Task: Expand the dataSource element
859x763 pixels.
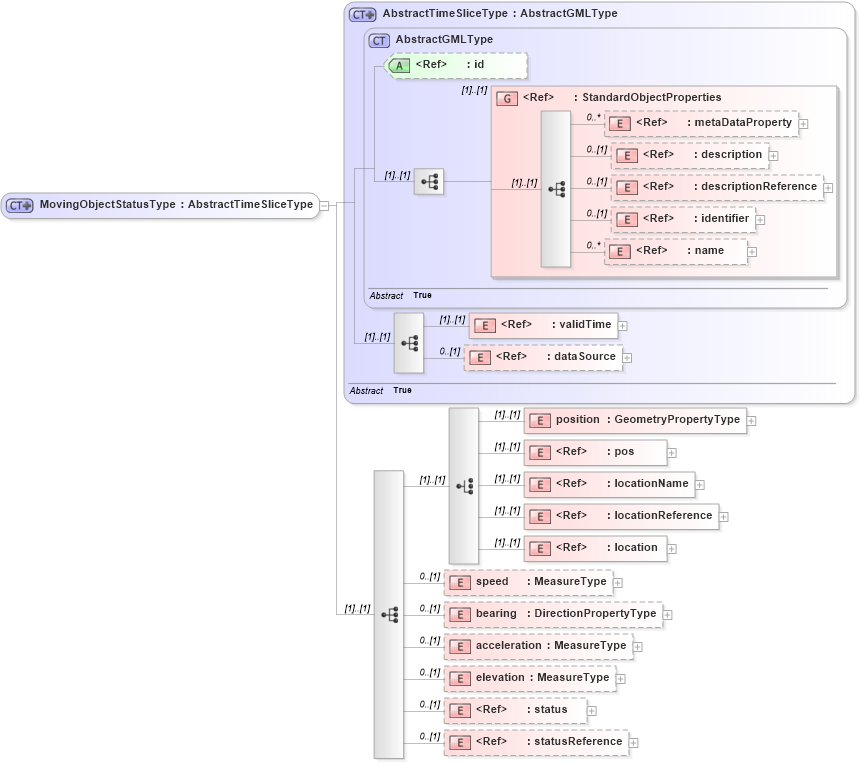Action: [x=627, y=358]
